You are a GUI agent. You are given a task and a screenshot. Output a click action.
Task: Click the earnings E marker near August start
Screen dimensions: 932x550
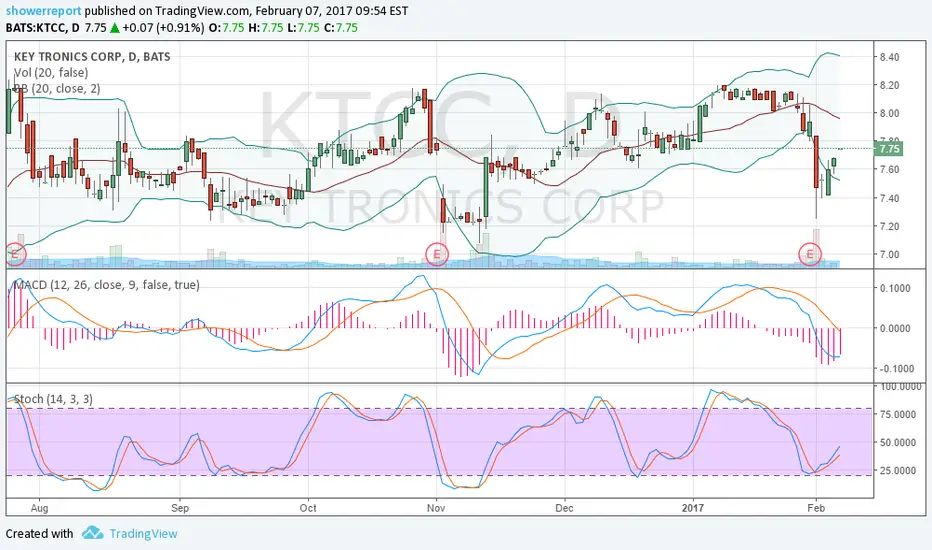pos(15,254)
